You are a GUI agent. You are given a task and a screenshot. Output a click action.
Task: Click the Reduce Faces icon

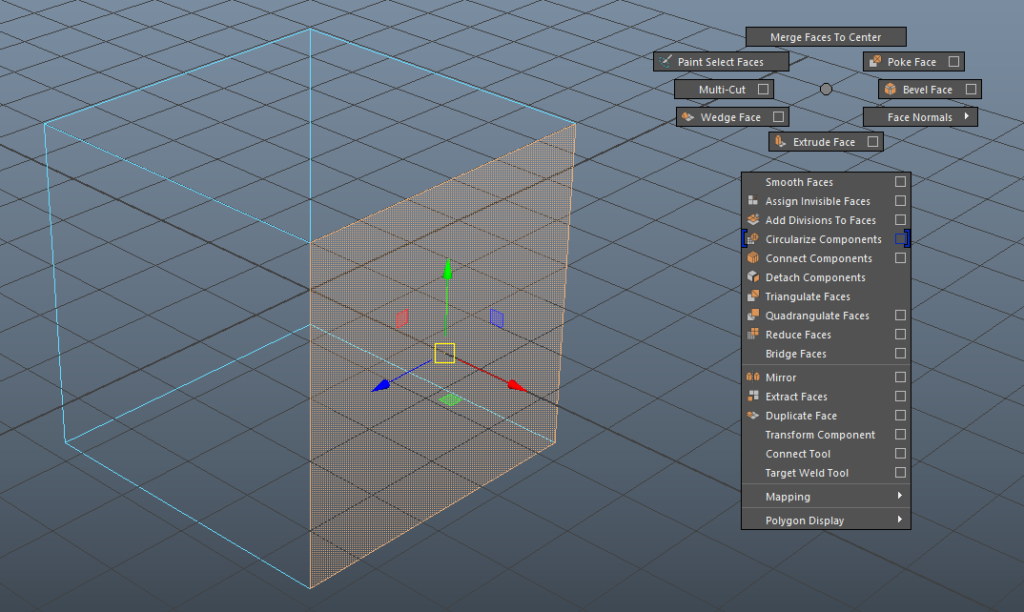753,334
